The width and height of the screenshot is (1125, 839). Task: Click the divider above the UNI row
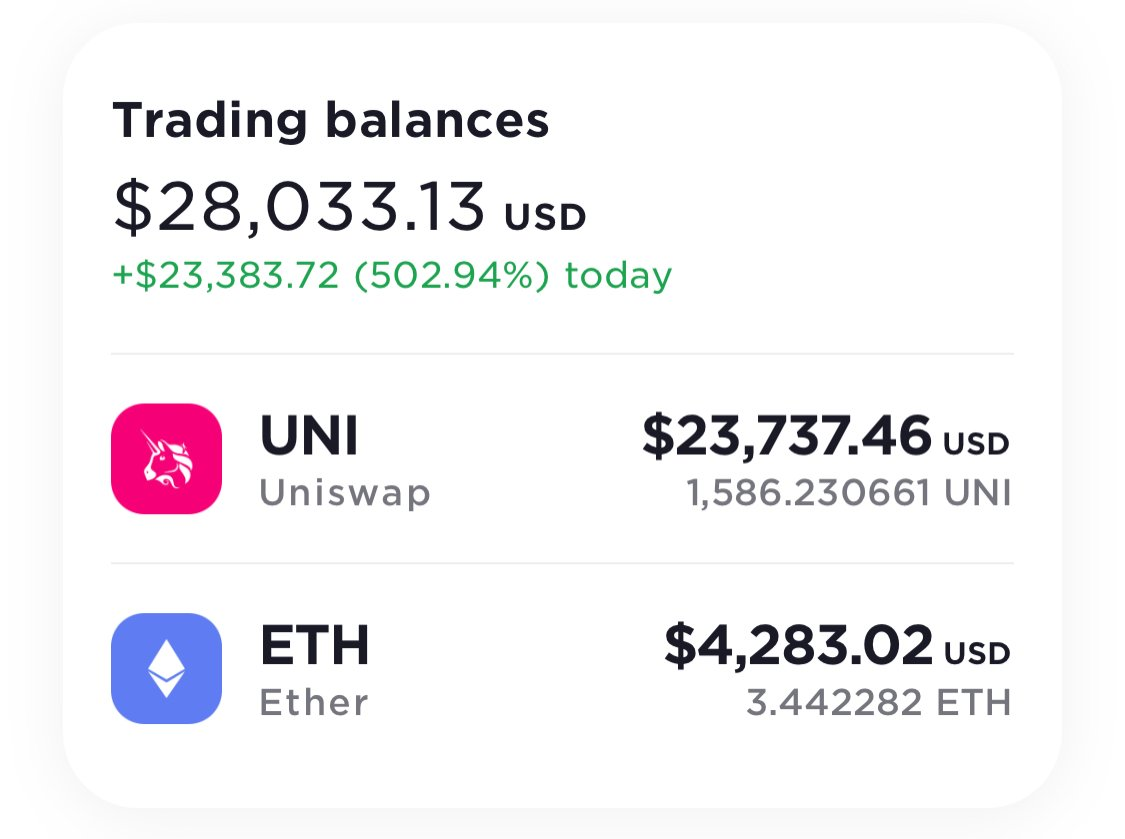(x=562, y=353)
